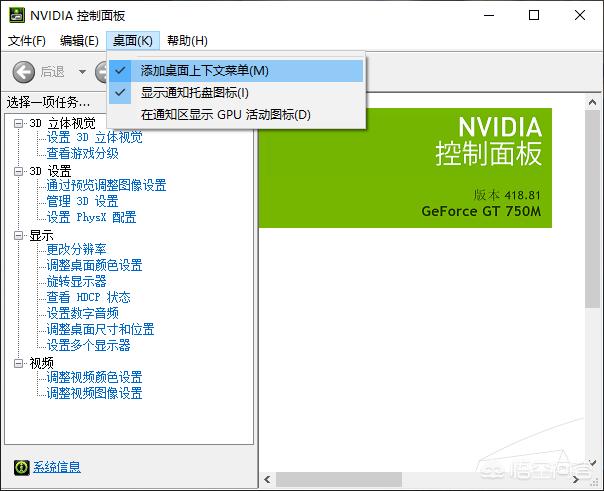Toggle 添加桌面上下文菜单(M) option
The height and width of the screenshot is (491, 604).
point(236,70)
